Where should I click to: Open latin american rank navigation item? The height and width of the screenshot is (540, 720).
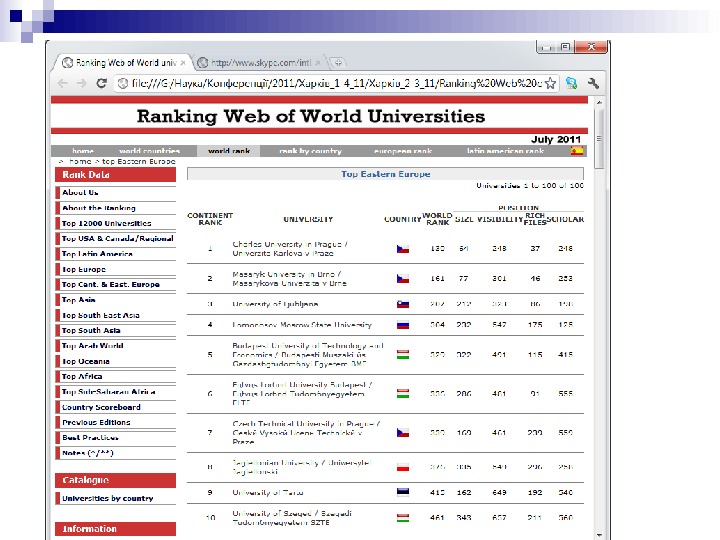[505, 151]
